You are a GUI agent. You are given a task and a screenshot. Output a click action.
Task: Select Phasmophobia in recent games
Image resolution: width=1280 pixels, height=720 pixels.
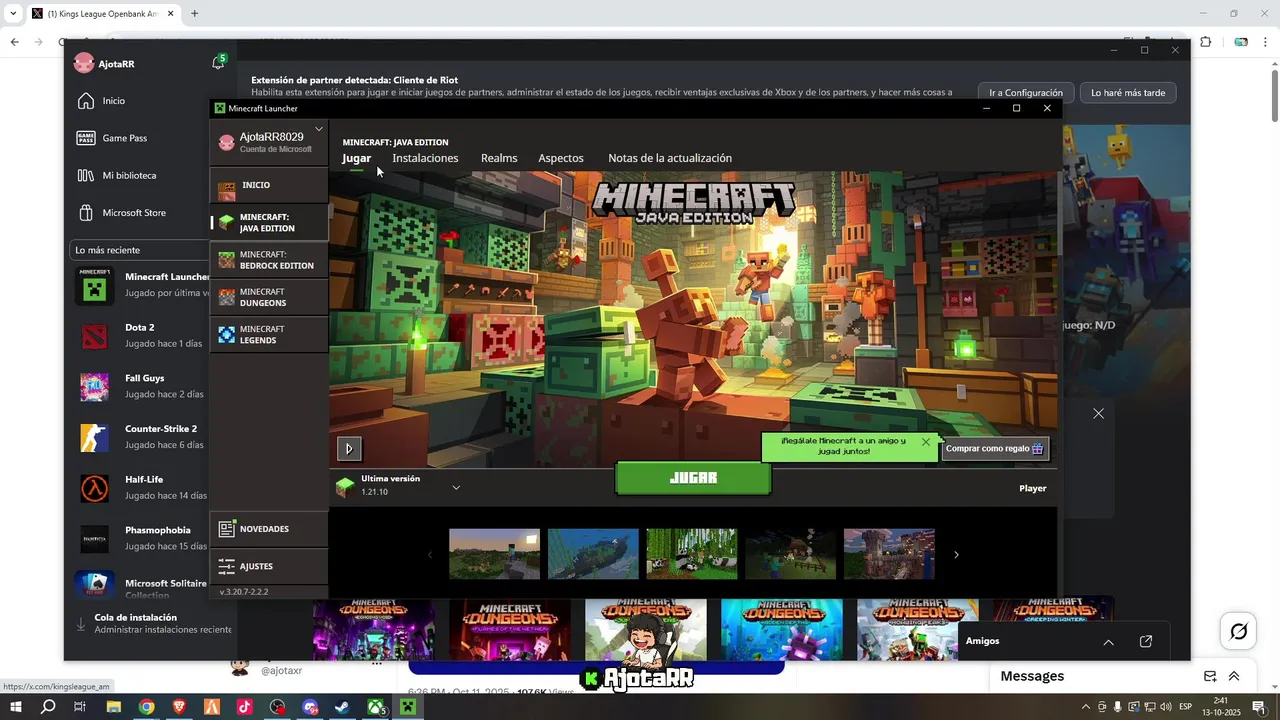click(140, 538)
